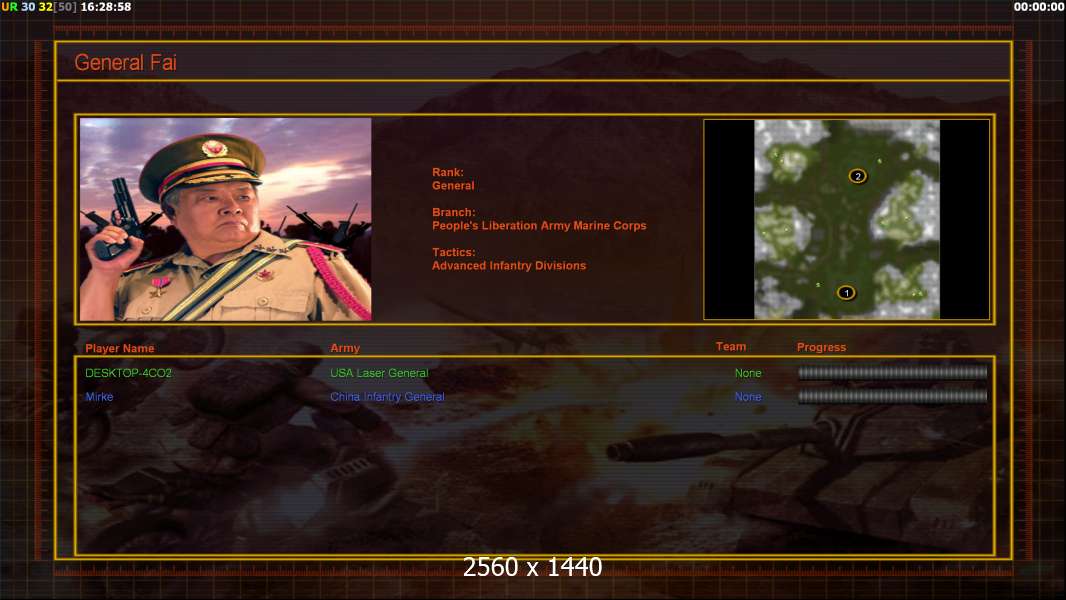Select player name Mirke
This screenshot has height=600, width=1066.
click(x=99, y=397)
